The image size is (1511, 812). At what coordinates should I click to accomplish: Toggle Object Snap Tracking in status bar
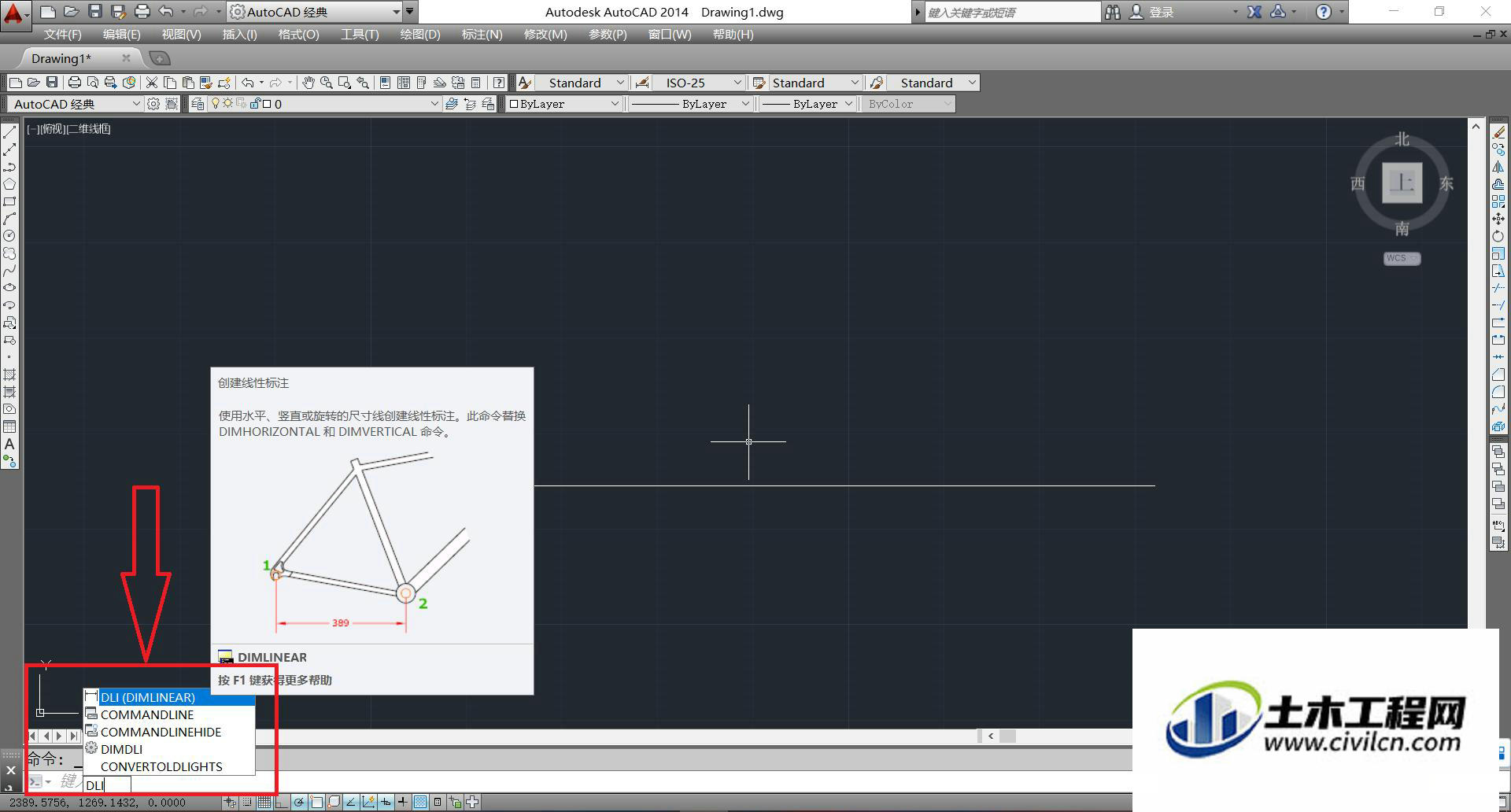click(351, 803)
